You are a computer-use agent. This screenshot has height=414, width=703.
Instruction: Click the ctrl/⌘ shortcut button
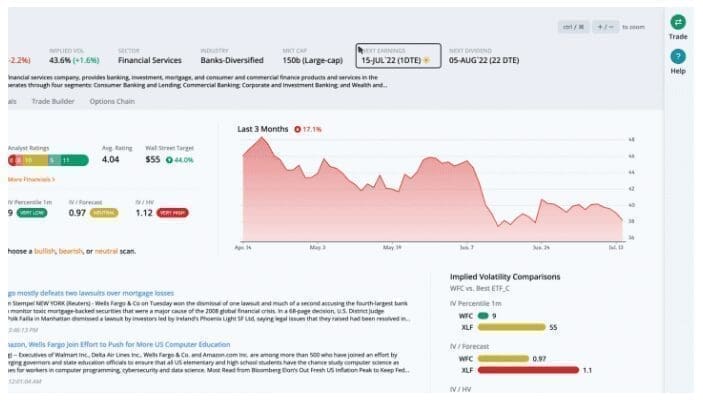pyautogui.click(x=573, y=27)
